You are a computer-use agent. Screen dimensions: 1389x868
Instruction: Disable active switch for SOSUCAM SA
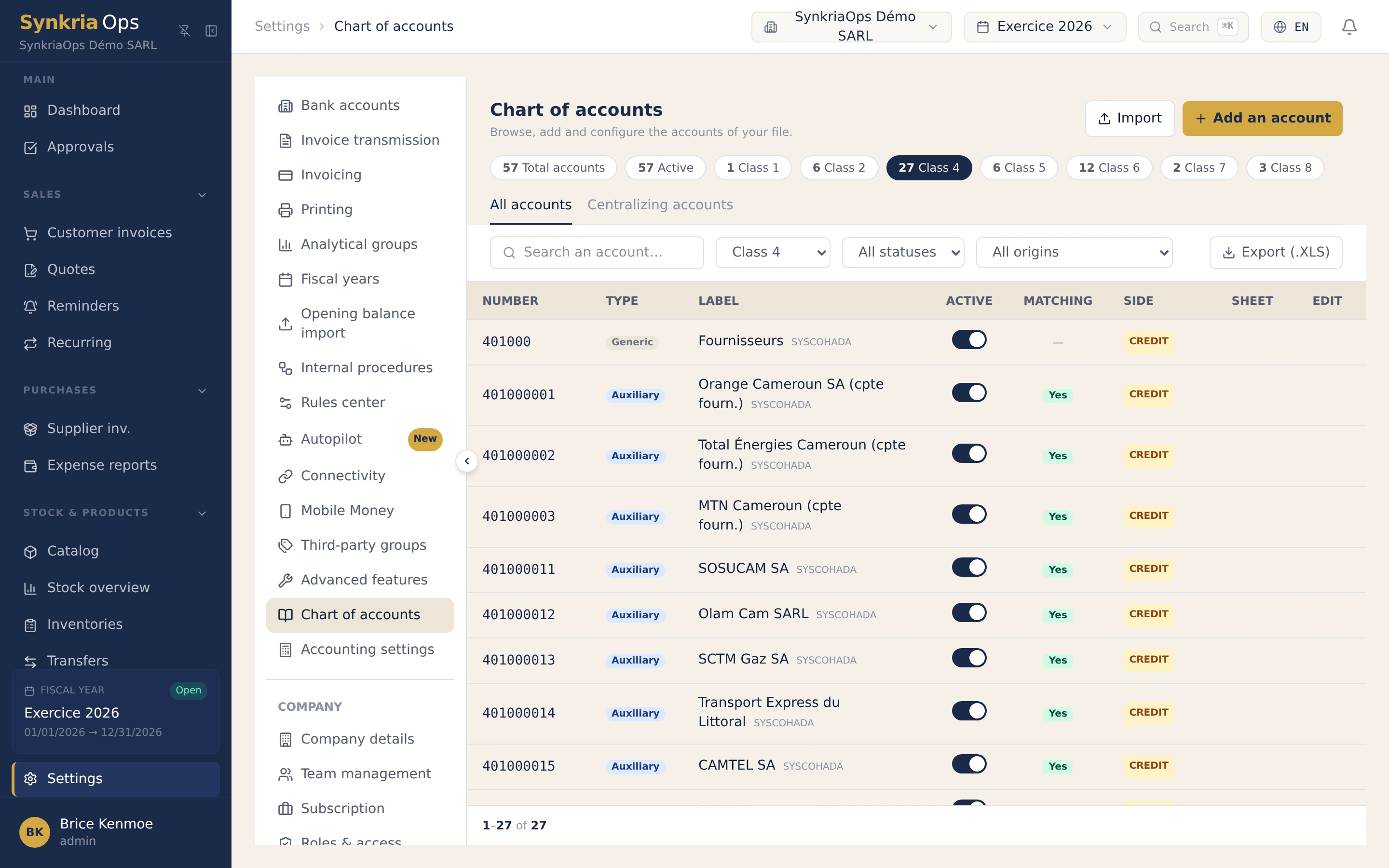point(969,568)
